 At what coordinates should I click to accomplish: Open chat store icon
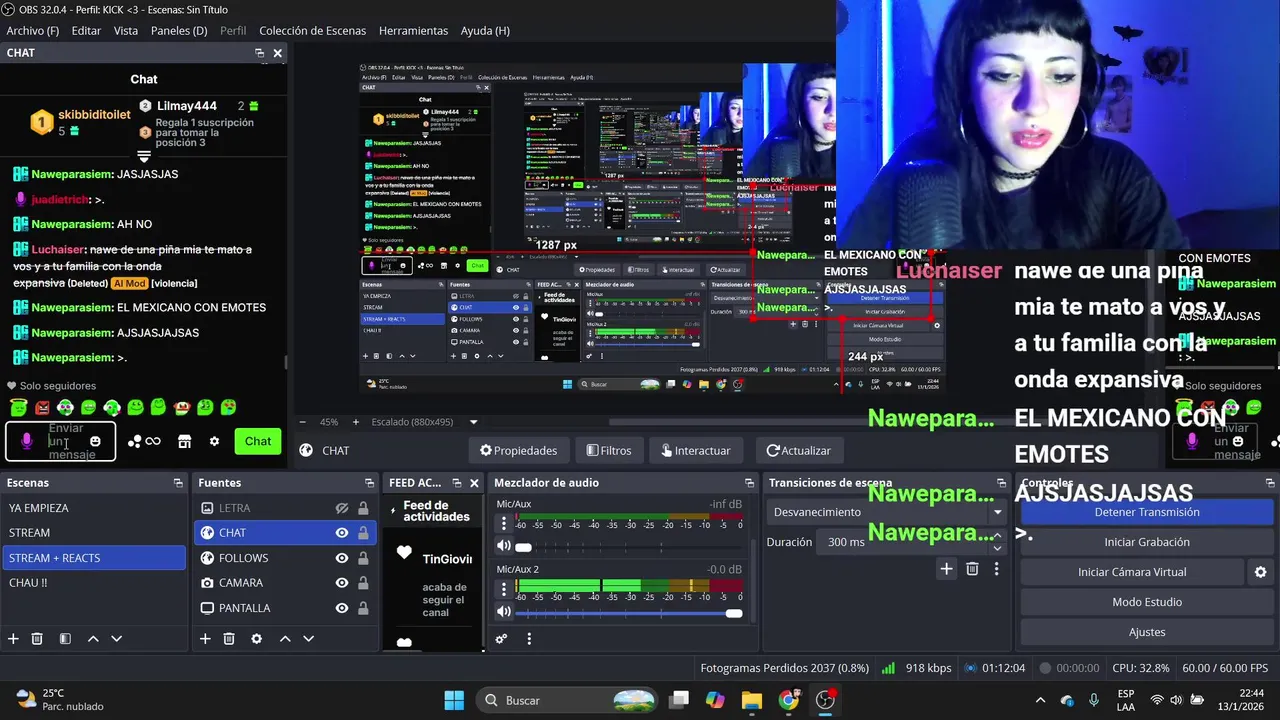point(184,441)
